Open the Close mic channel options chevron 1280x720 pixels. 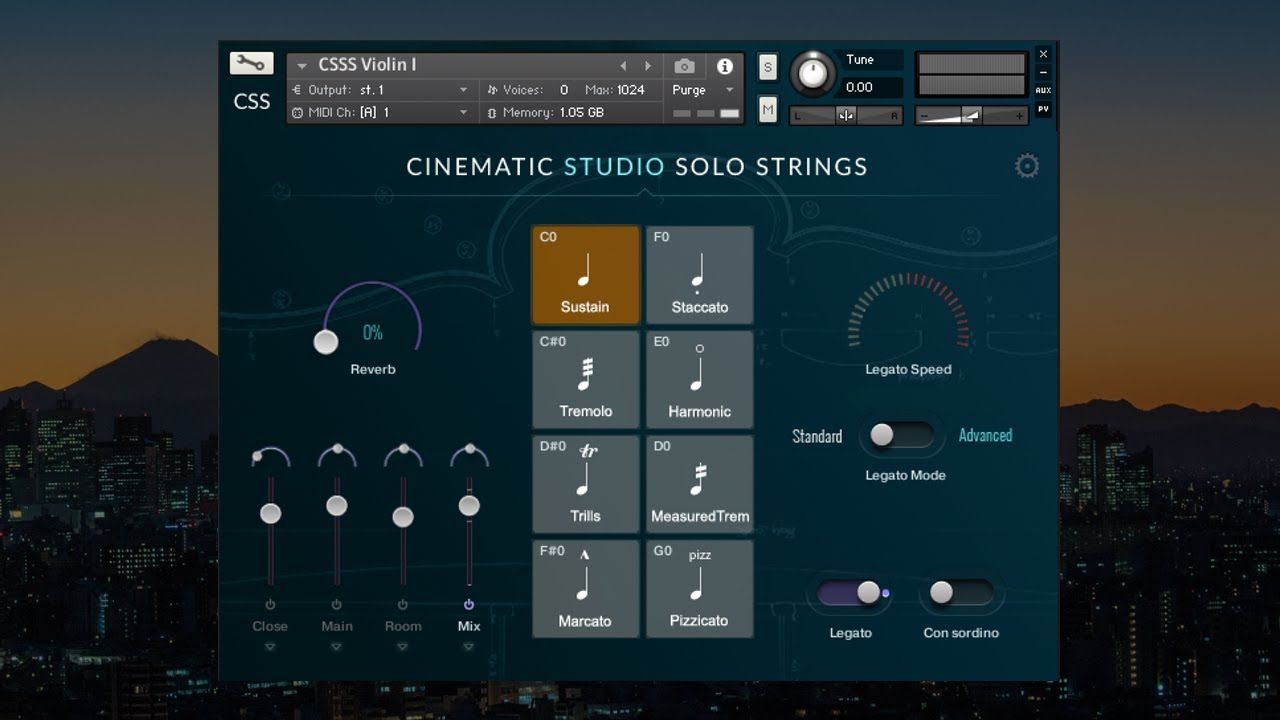click(269, 646)
